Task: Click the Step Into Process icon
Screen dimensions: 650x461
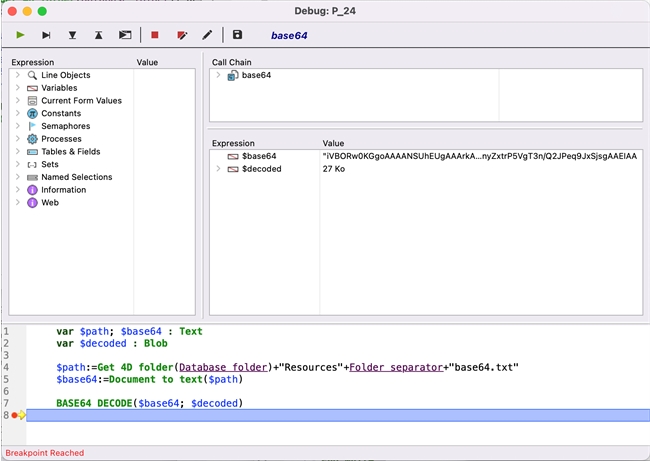Action: pos(125,35)
